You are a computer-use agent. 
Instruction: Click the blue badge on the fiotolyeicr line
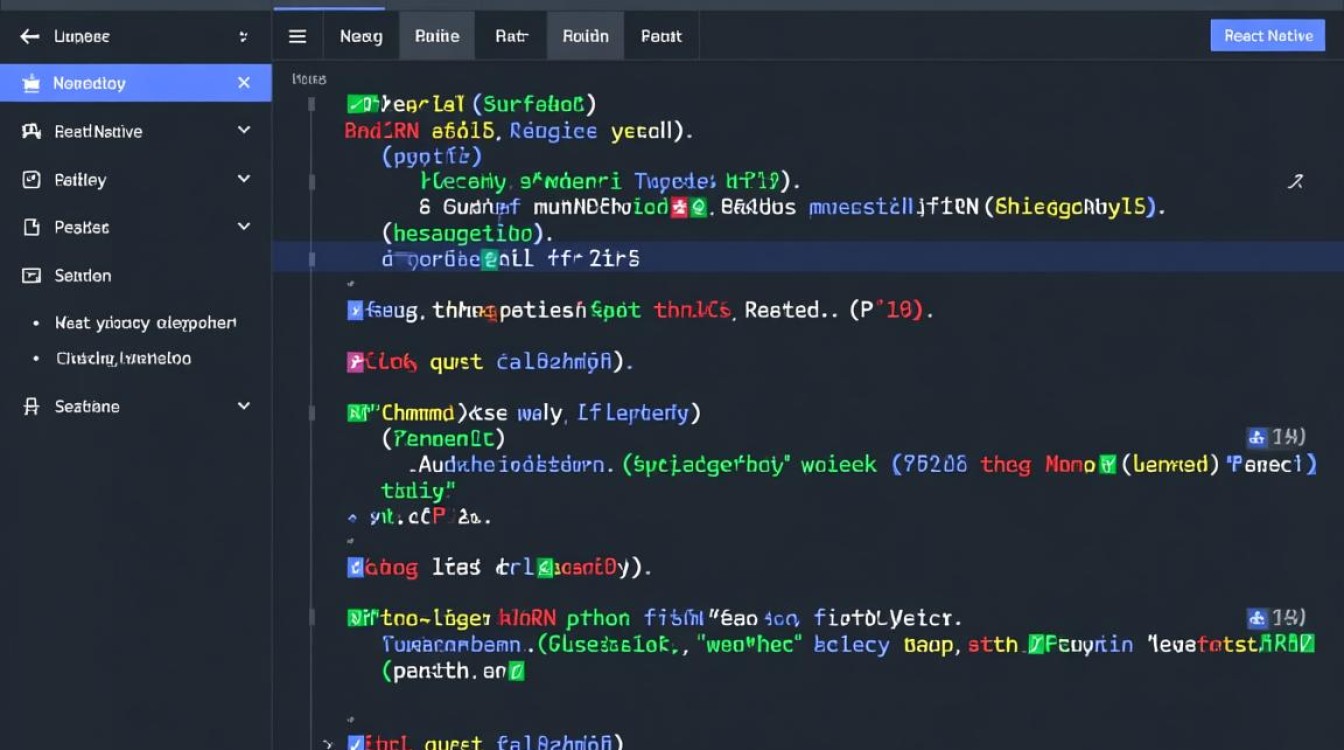coord(1257,618)
